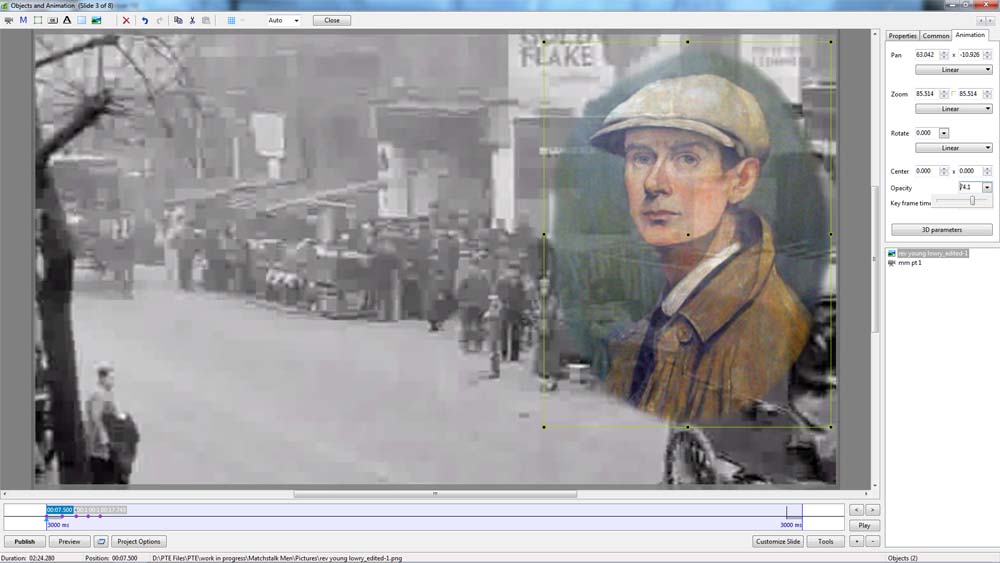Paste object from clipboard
1000x563 pixels.
point(206,20)
